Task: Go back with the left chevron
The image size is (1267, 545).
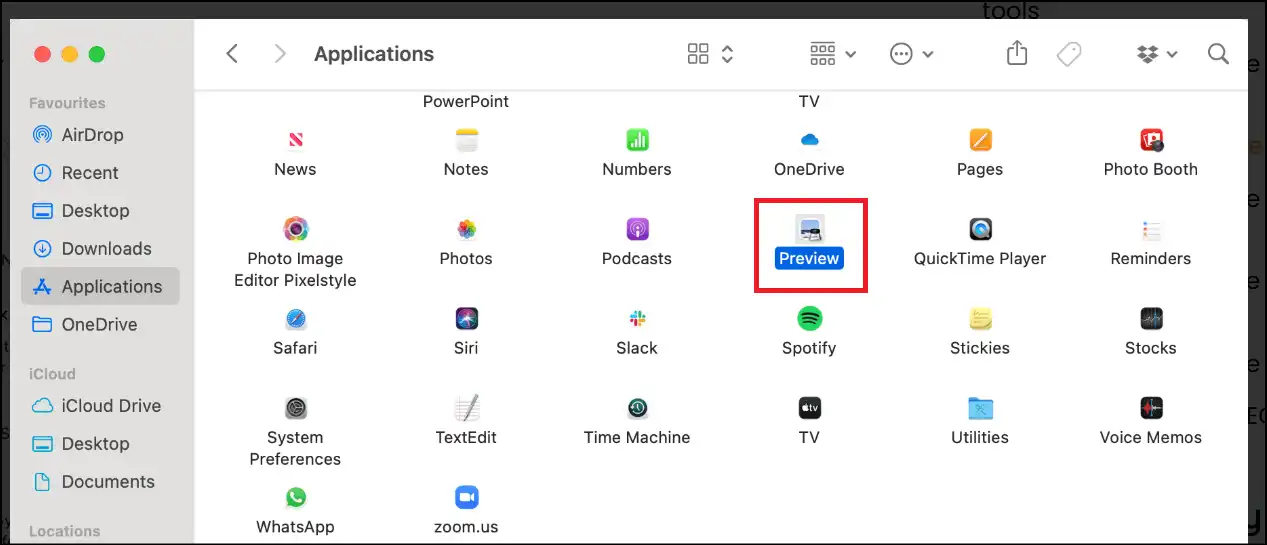Action: 232,54
